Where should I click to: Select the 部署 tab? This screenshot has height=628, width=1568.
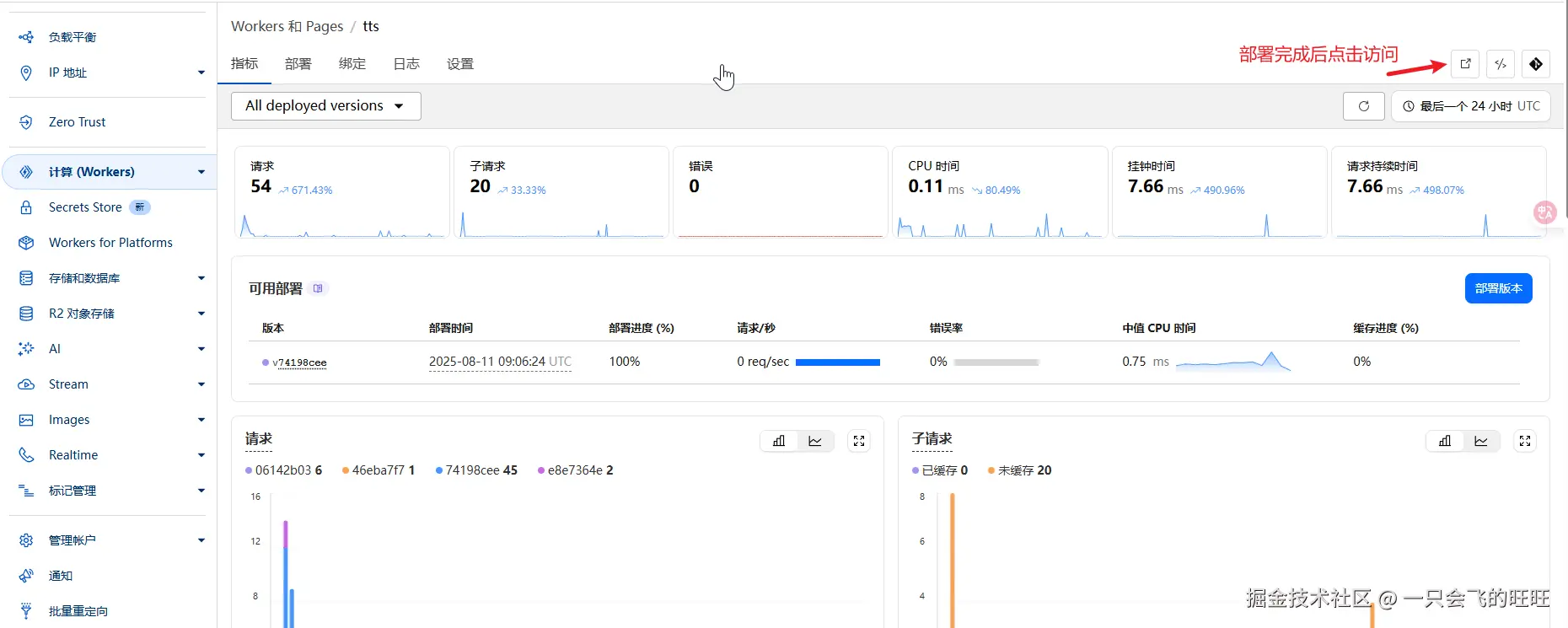(298, 64)
